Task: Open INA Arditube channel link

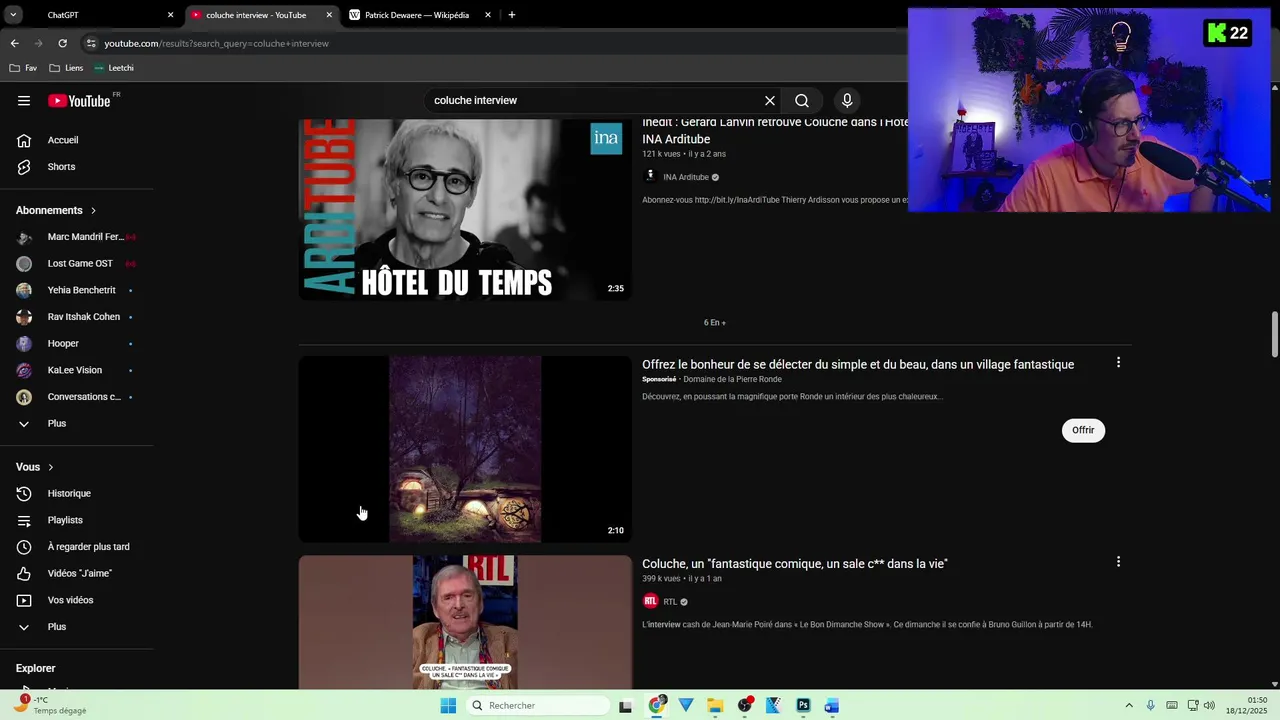Action: pyautogui.click(x=686, y=177)
